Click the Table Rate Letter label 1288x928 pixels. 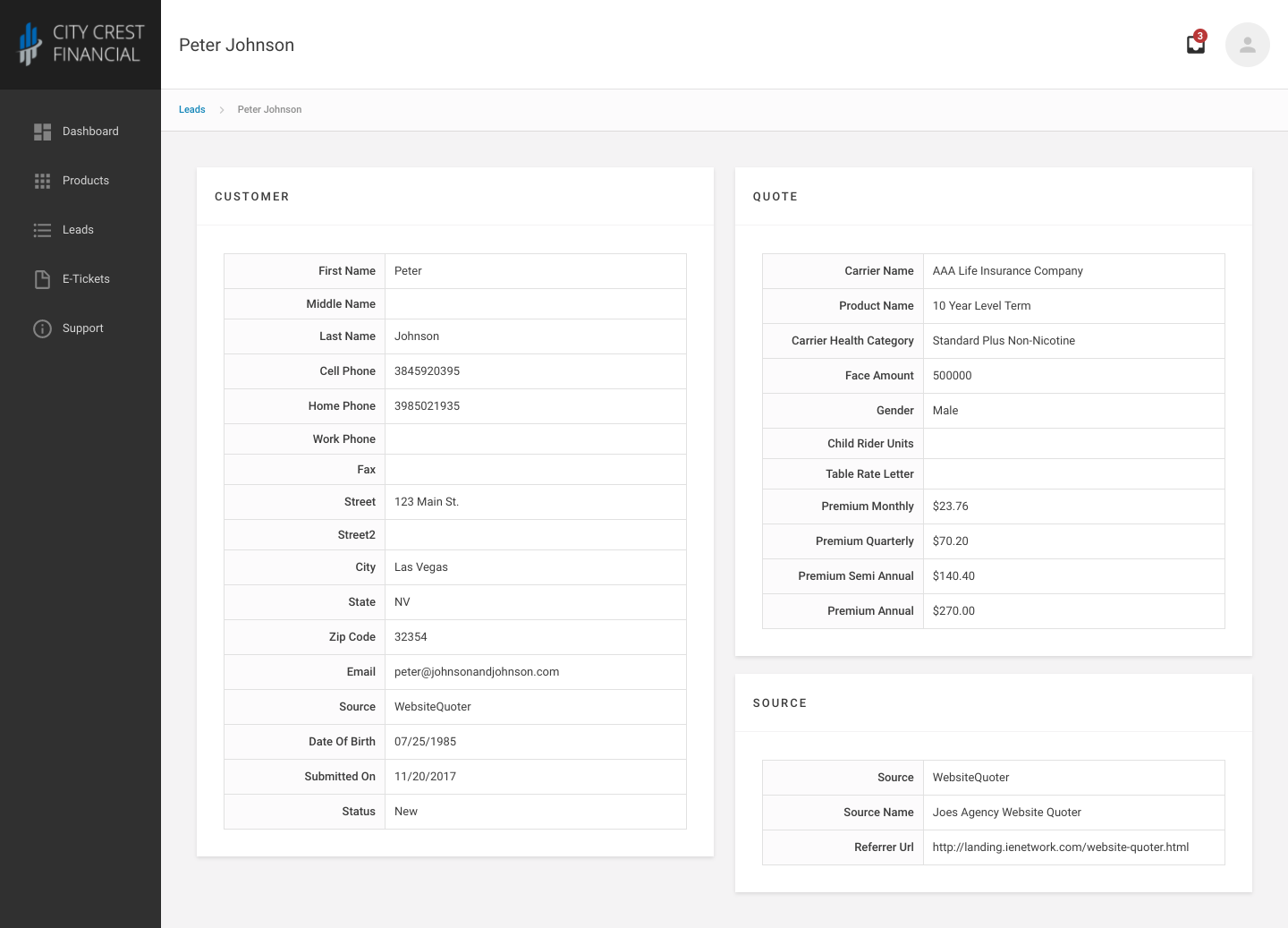[869, 474]
